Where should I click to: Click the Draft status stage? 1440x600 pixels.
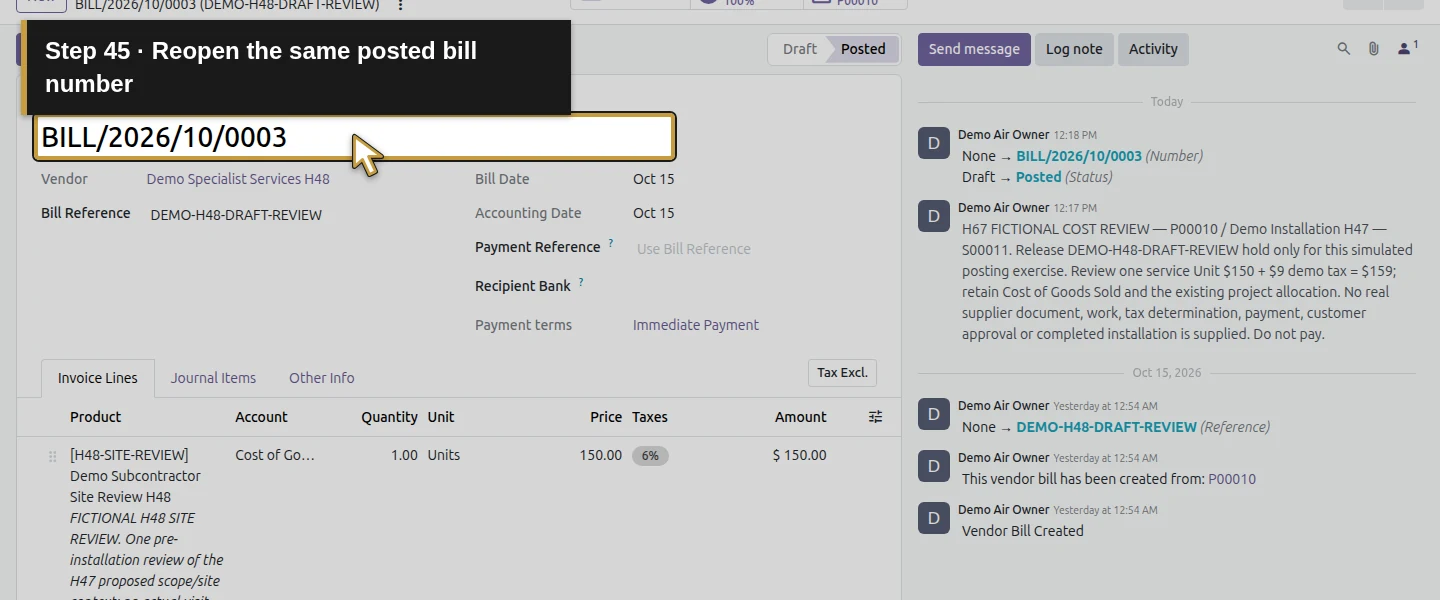point(799,49)
